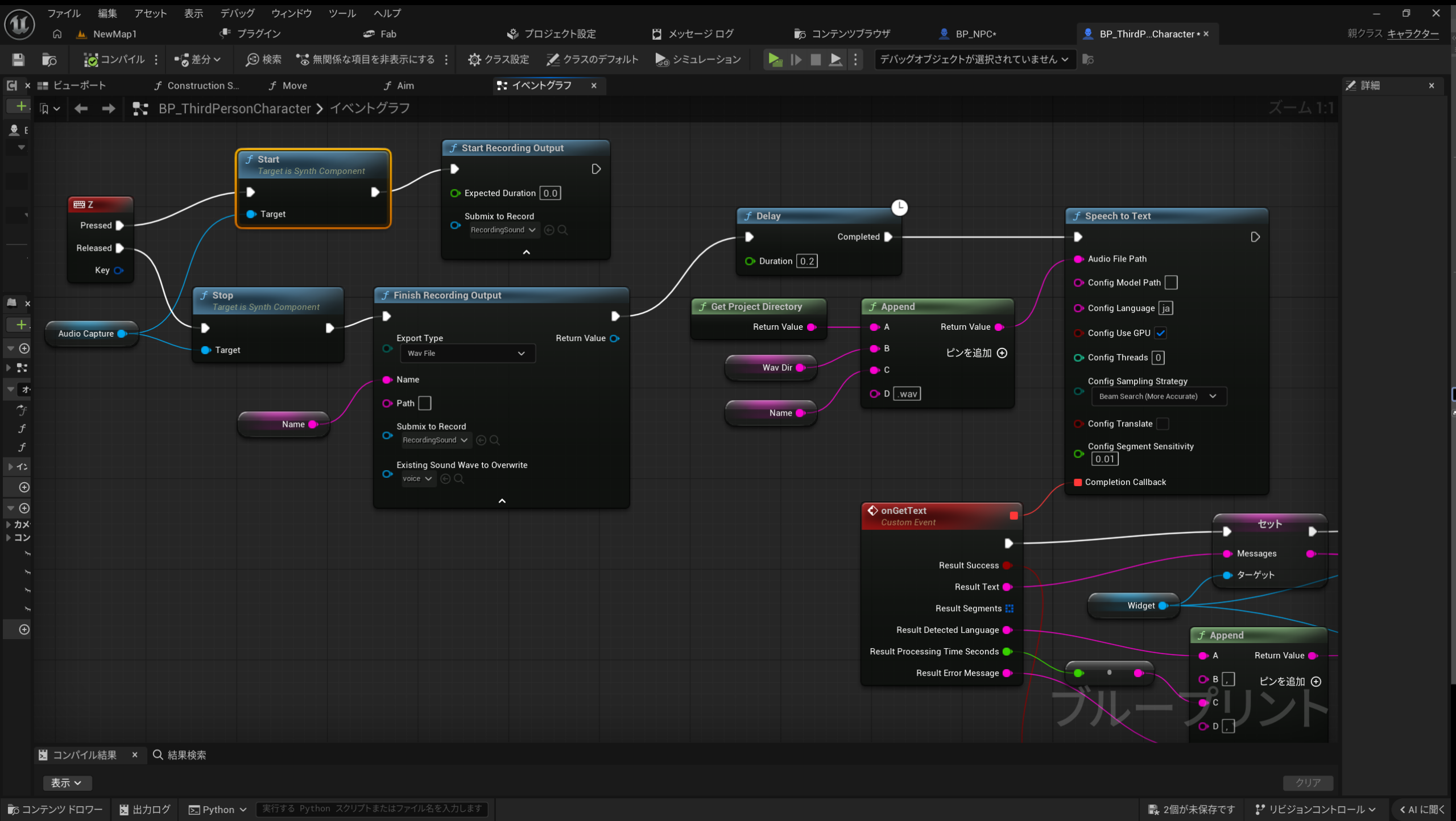Click the browse-to-content folder-search icon
Viewport: 1456px width, 821px height.
click(49, 60)
